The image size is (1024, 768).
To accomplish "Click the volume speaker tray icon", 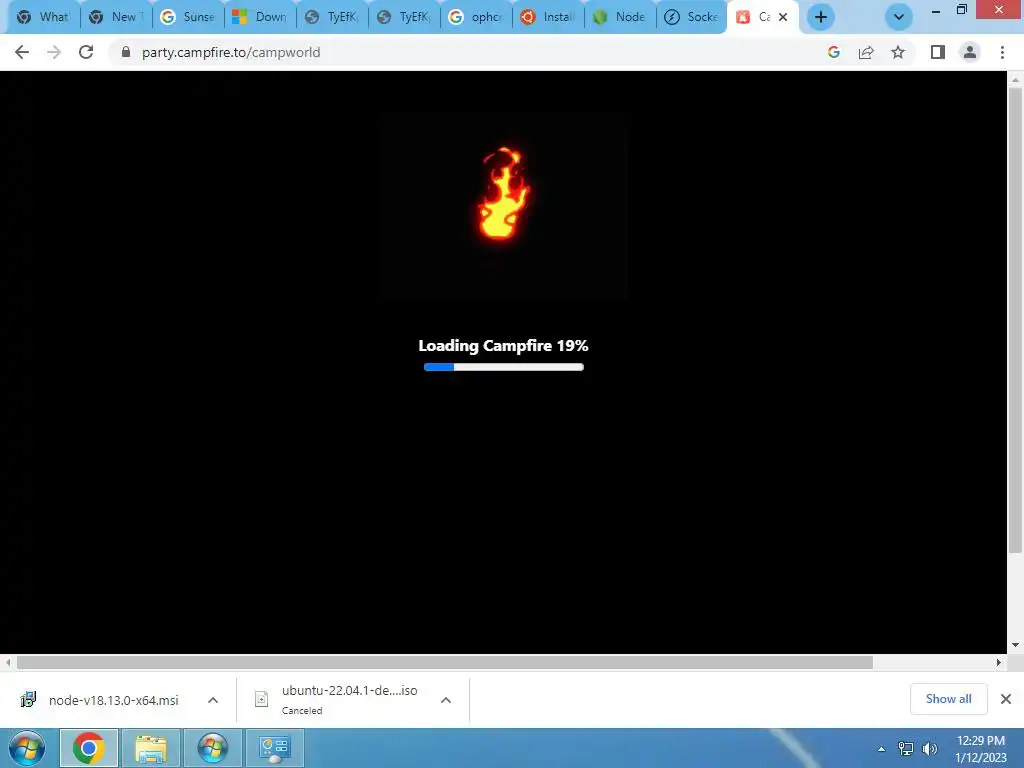I will pos(929,748).
